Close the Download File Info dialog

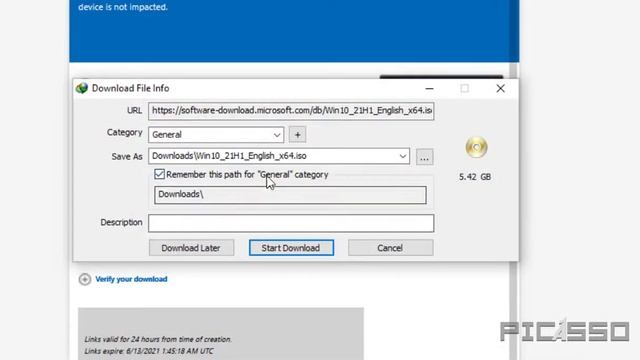click(500, 88)
